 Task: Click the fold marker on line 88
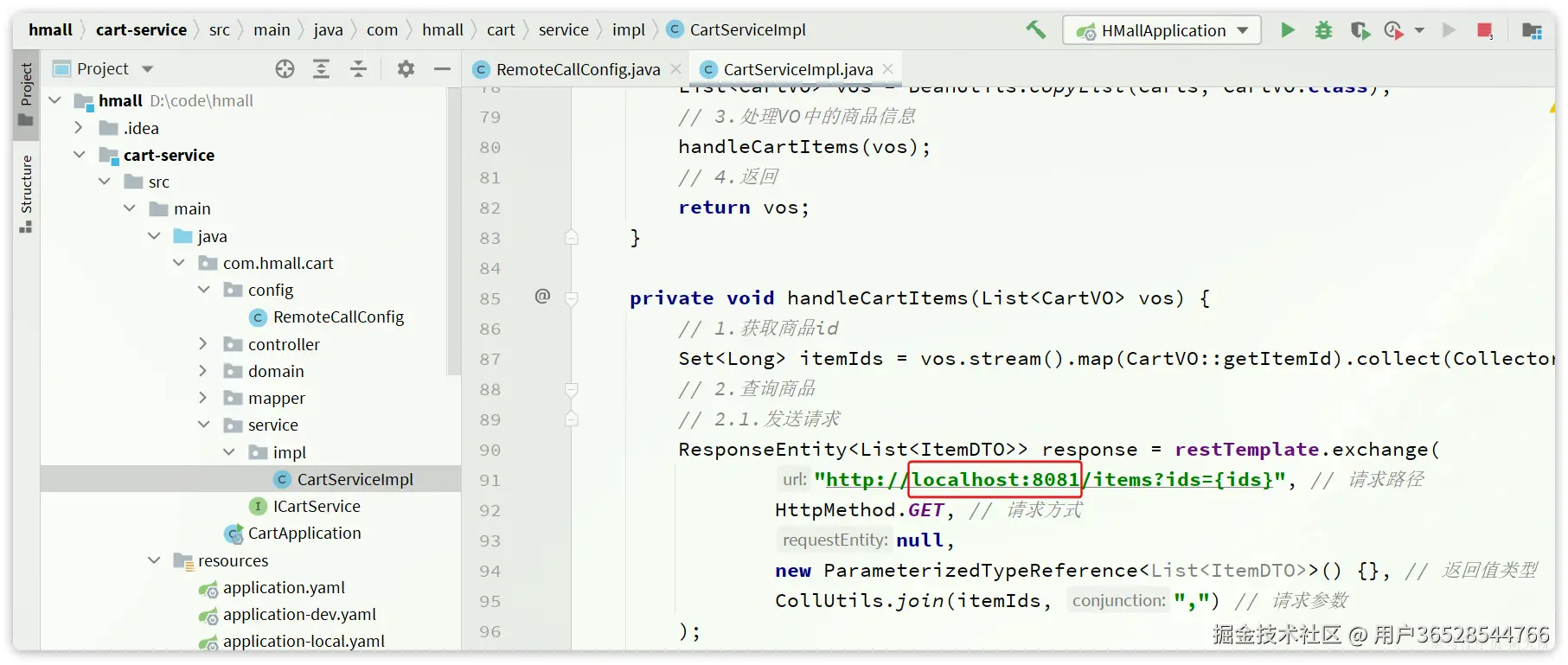572,389
